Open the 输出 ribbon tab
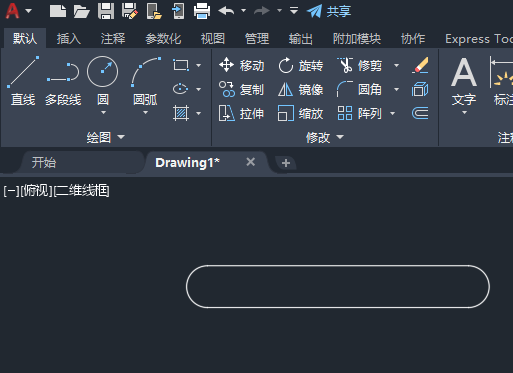Viewport: 513px width, 373px height. point(301,39)
